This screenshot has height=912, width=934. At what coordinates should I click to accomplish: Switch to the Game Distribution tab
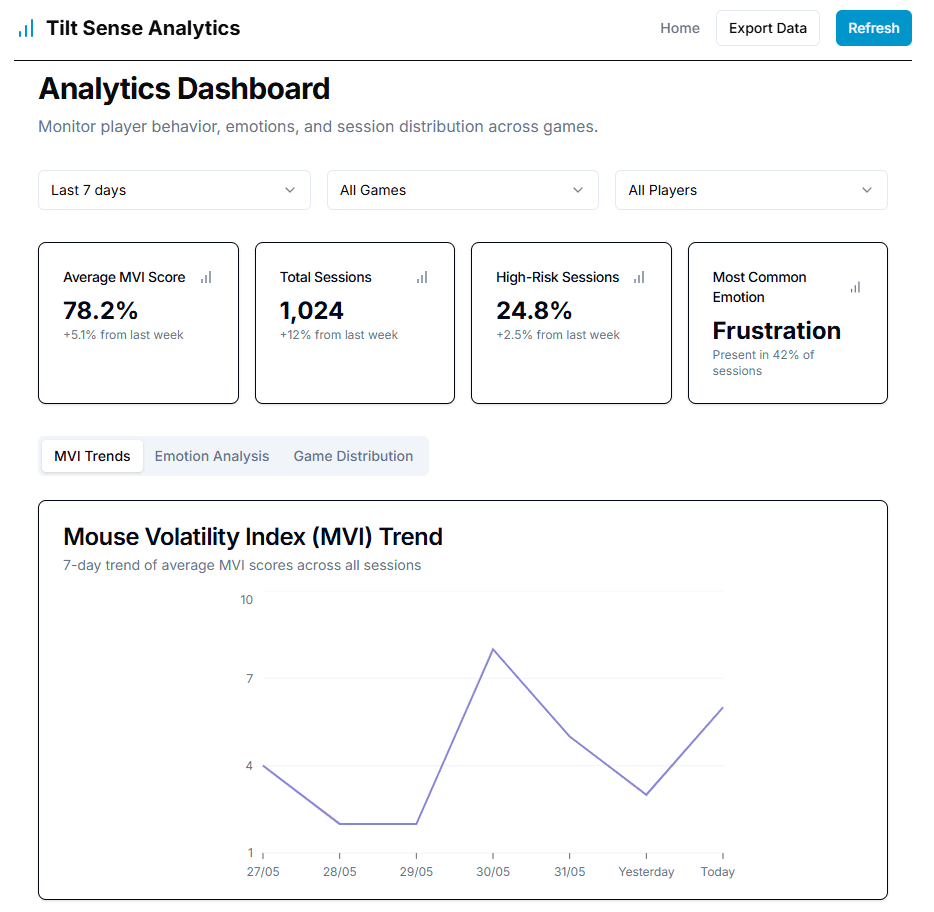point(353,456)
